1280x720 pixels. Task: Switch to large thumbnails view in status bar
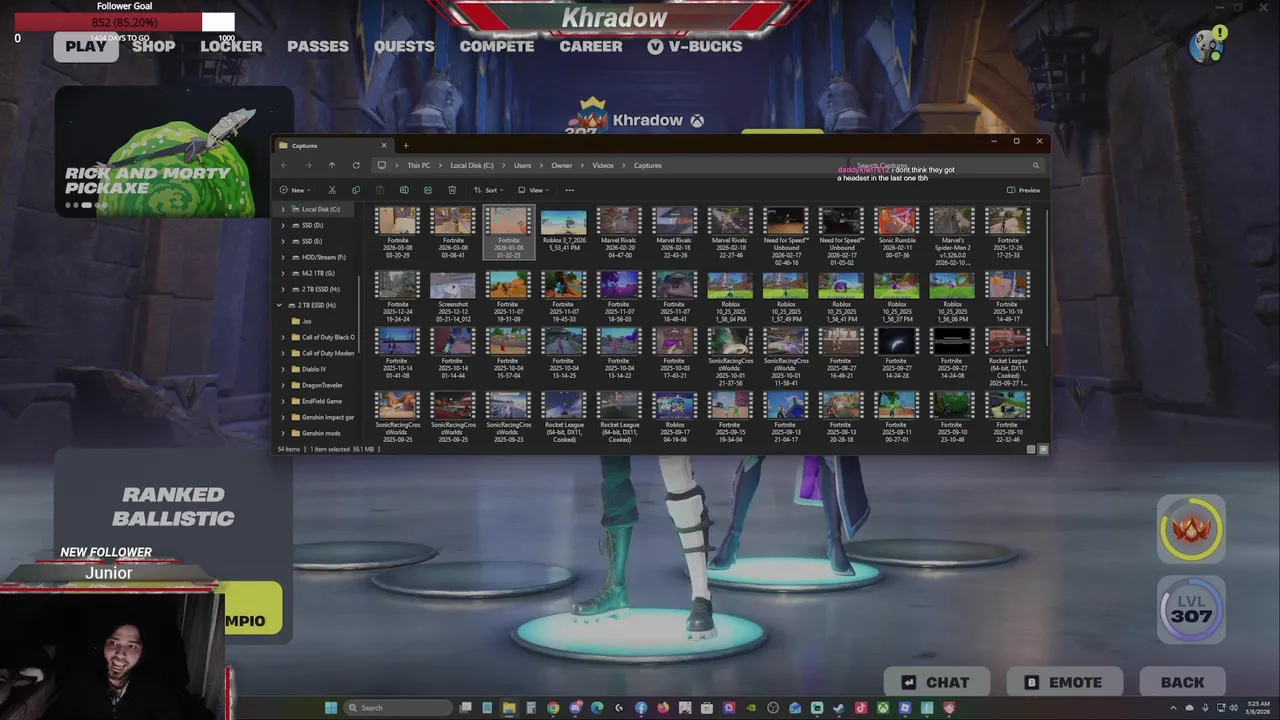click(1043, 449)
